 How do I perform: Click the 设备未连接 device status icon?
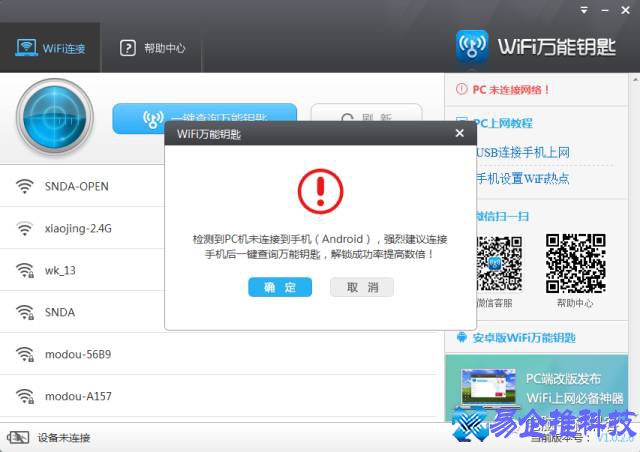pos(18,438)
